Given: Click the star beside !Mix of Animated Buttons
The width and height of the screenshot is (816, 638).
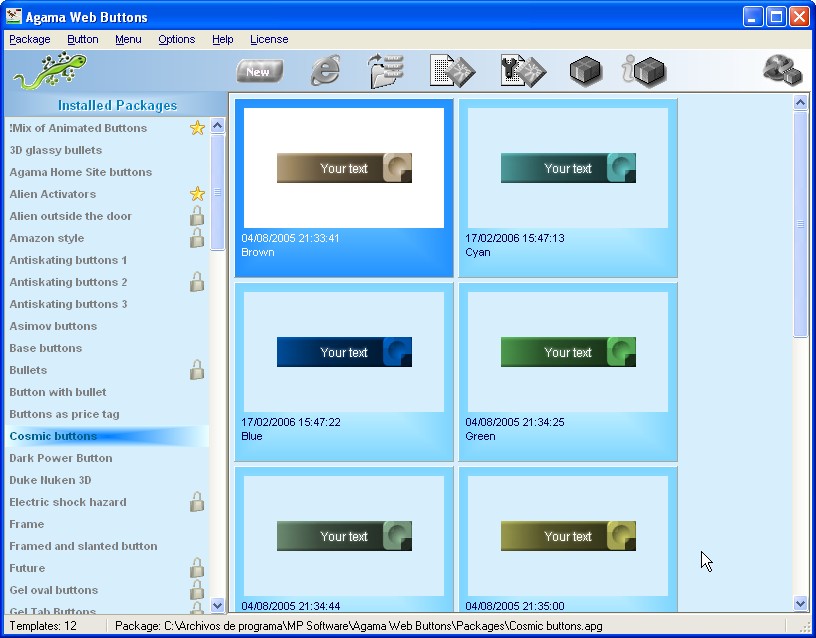Looking at the screenshot, I should (197, 127).
